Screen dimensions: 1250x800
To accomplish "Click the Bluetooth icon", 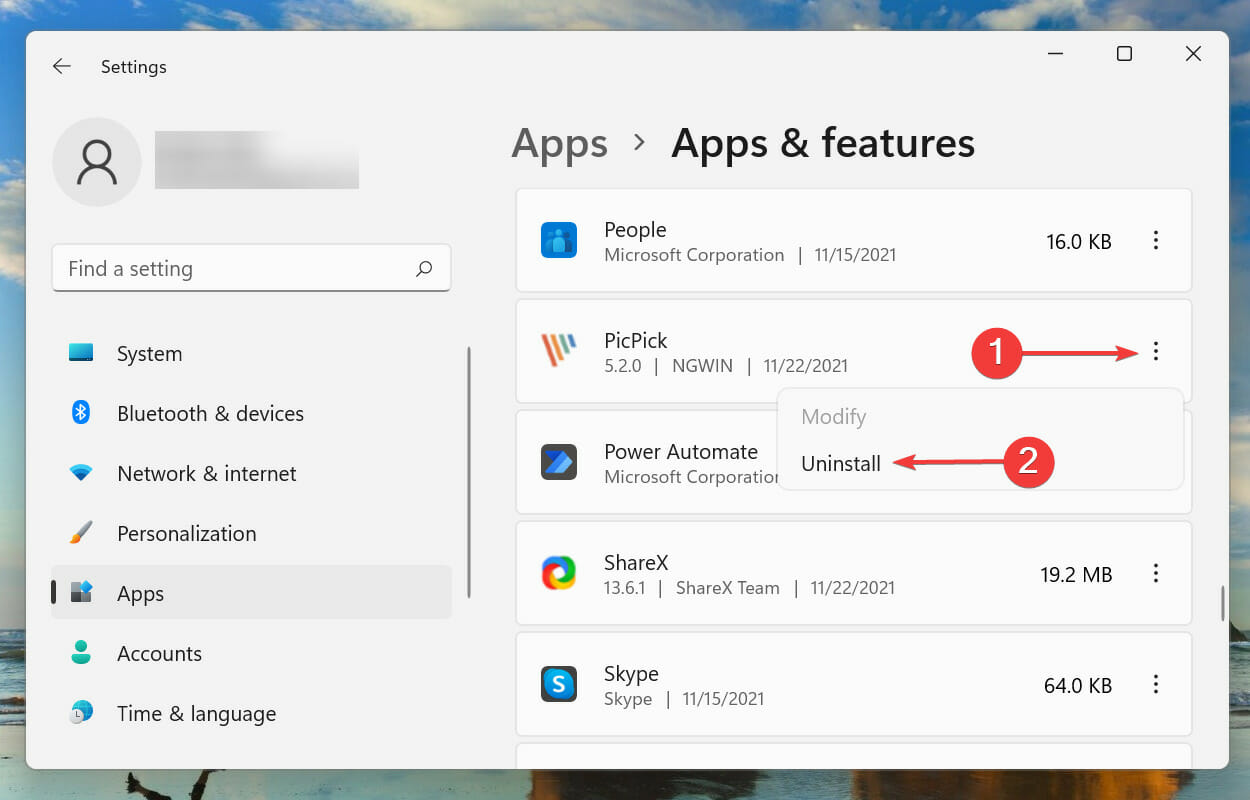I will pyautogui.click(x=81, y=412).
